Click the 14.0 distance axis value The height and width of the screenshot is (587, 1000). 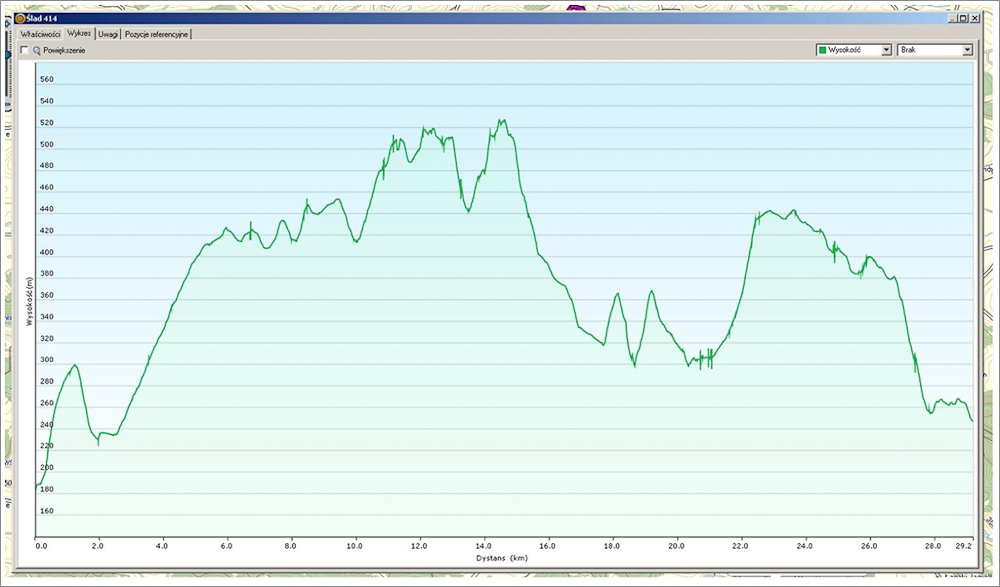[483, 546]
